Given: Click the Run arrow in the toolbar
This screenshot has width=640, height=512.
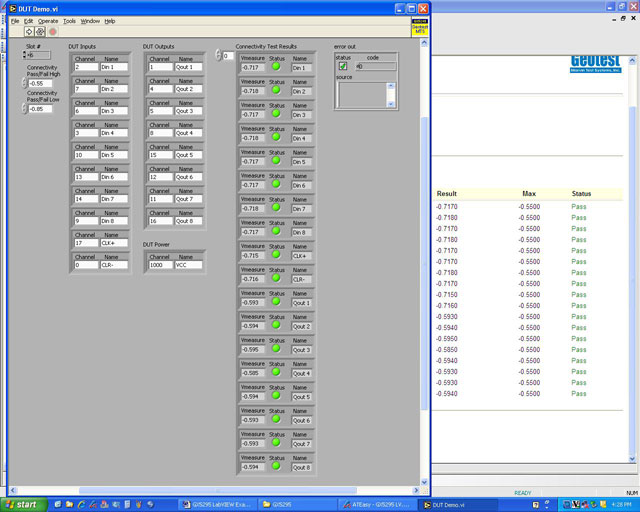Looking at the screenshot, I should 29,31.
